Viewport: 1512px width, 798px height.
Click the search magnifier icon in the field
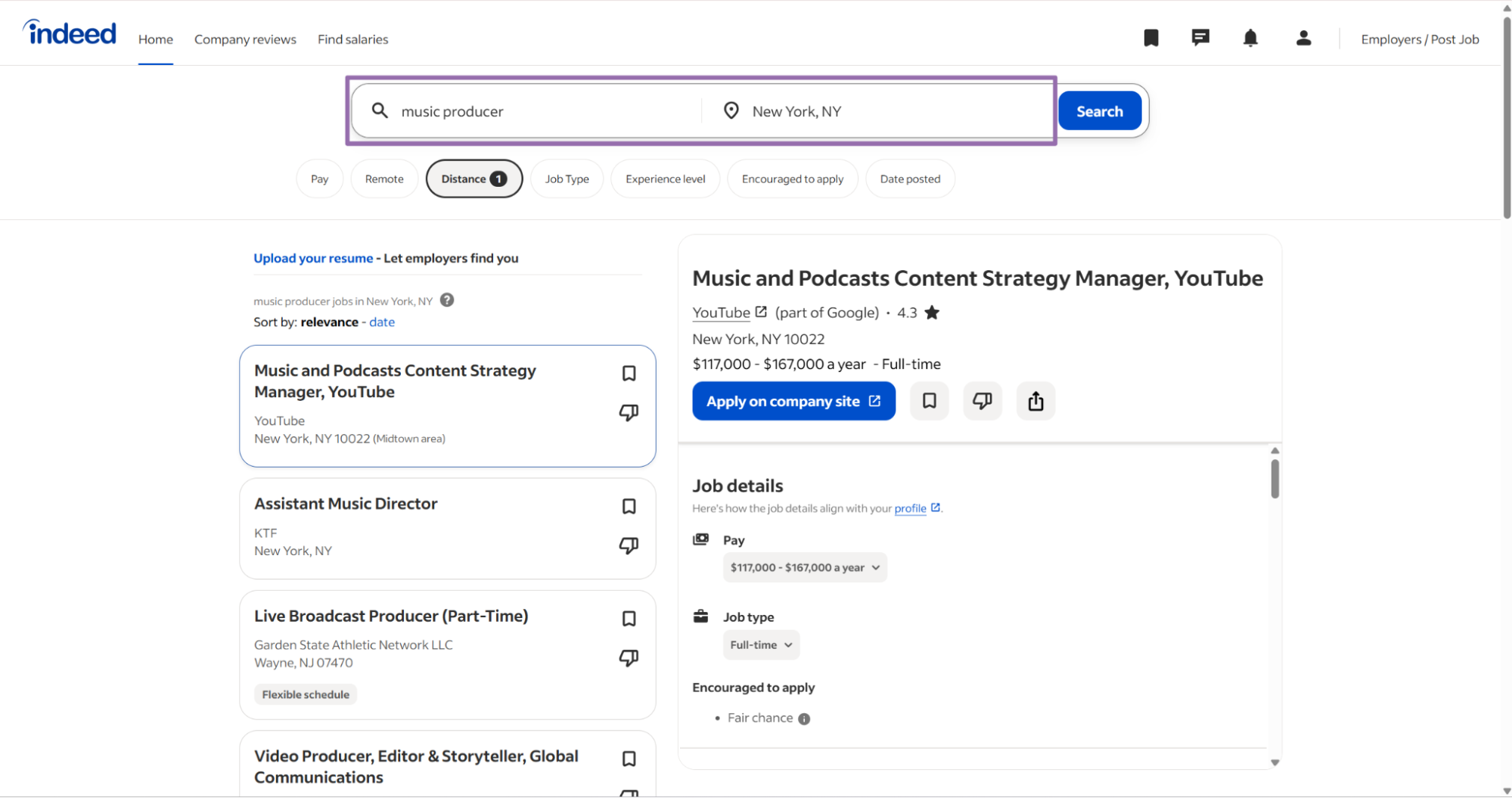(380, 111)
